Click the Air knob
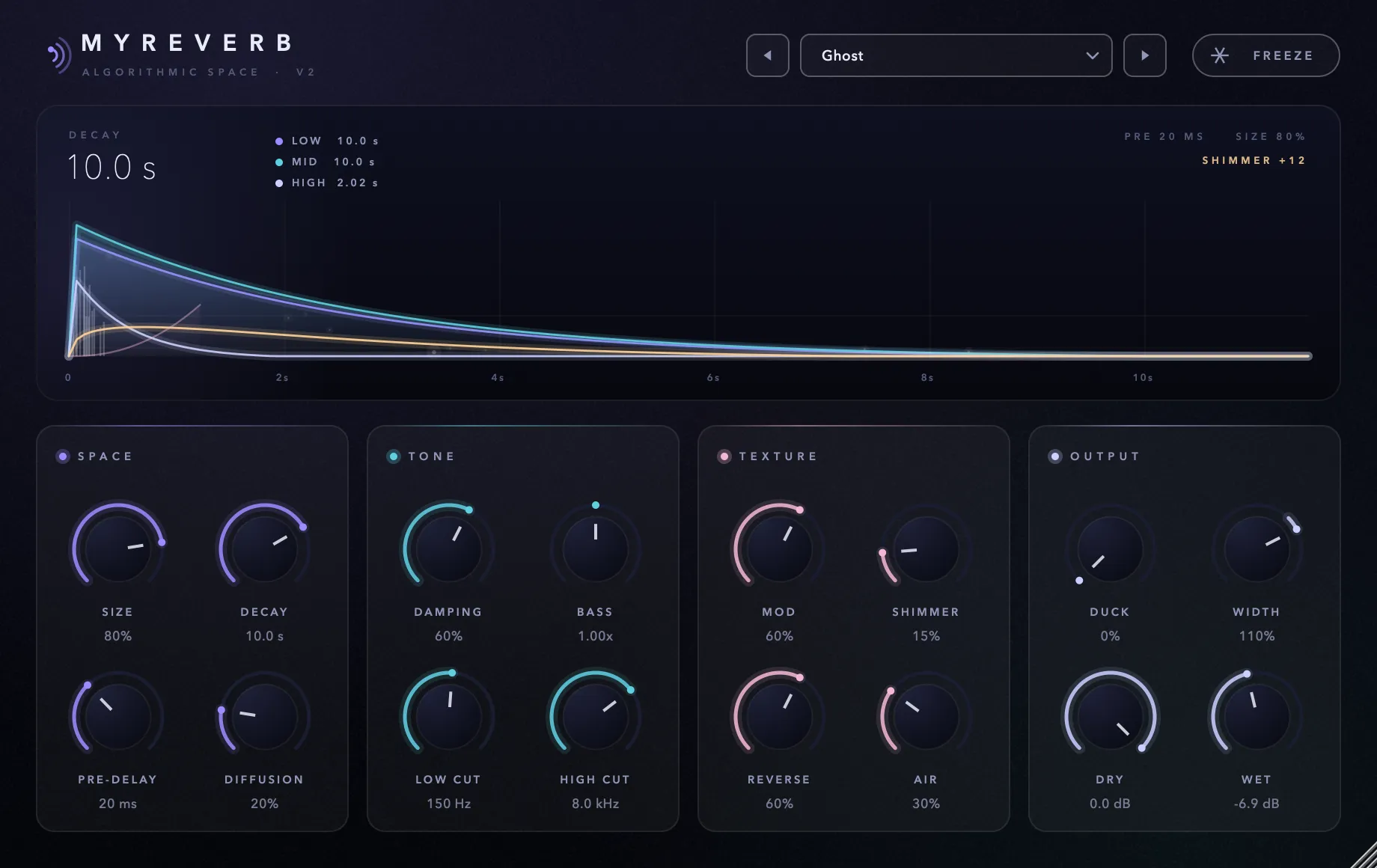1377x868 pixels. pyautogui.click(x=926, y=716)
